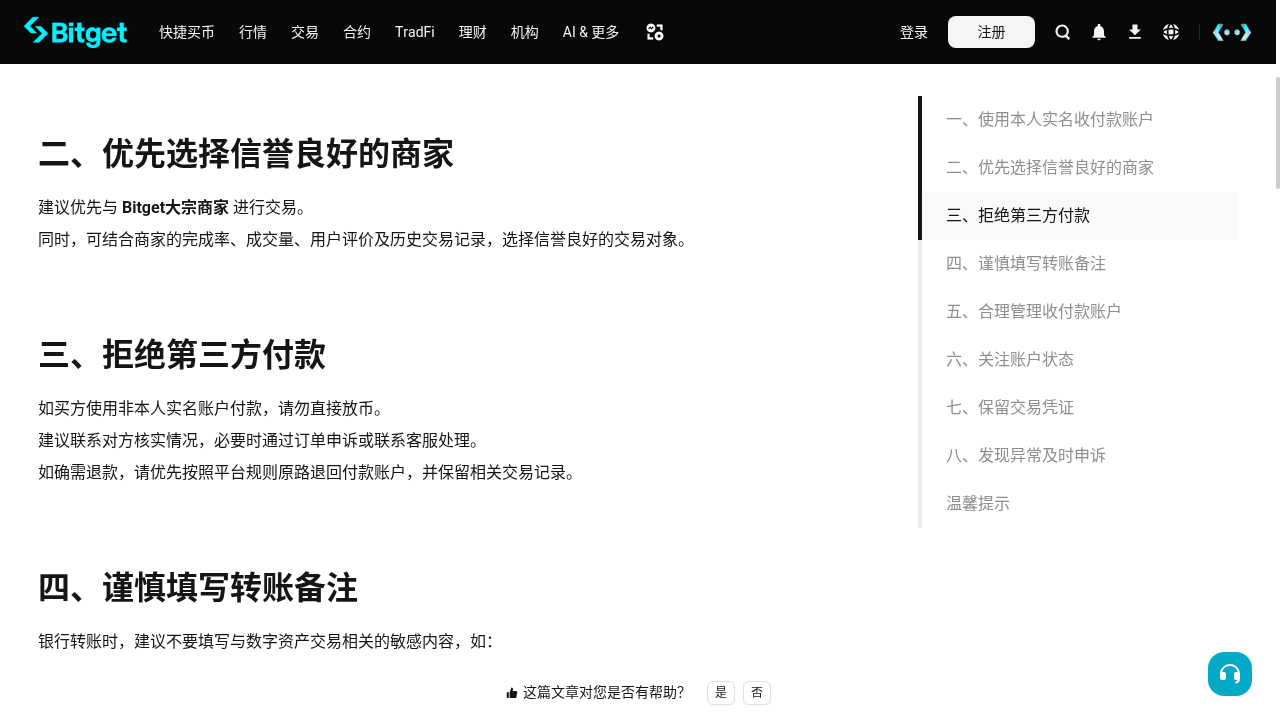
Task: Click the download app icon
Action: click(1135, 32)
